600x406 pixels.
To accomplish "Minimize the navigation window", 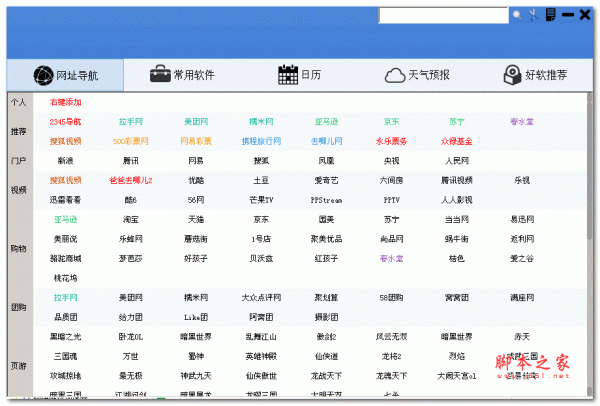I will (x=568, y=15).
